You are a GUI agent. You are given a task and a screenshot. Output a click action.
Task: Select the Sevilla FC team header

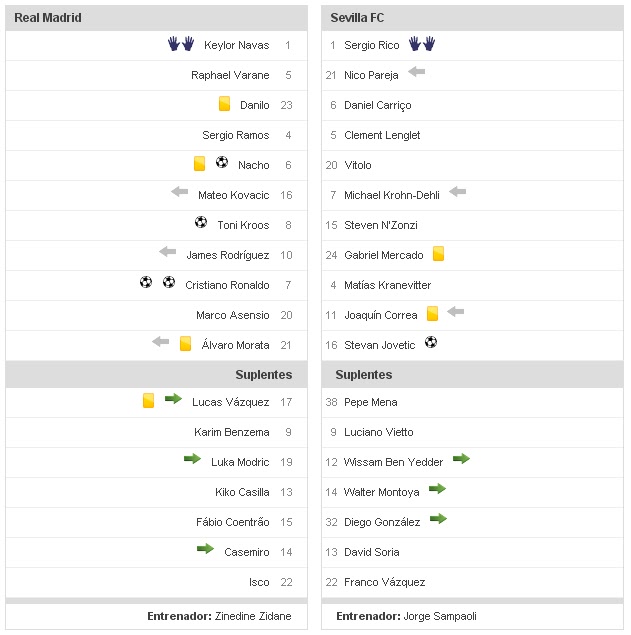[357, 18]
